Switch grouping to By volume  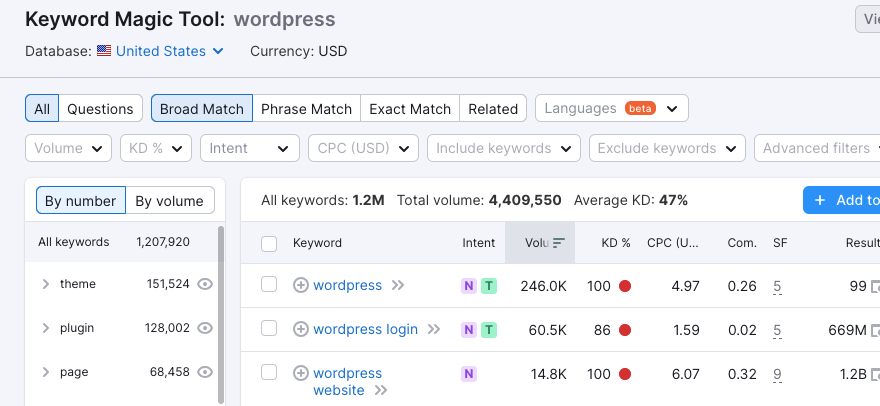point(170,200)
